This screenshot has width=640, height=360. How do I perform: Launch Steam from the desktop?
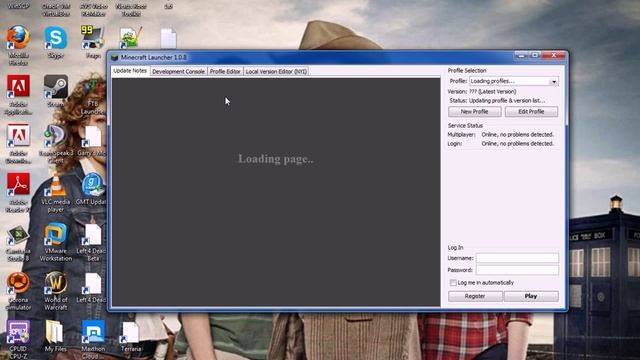56,87
